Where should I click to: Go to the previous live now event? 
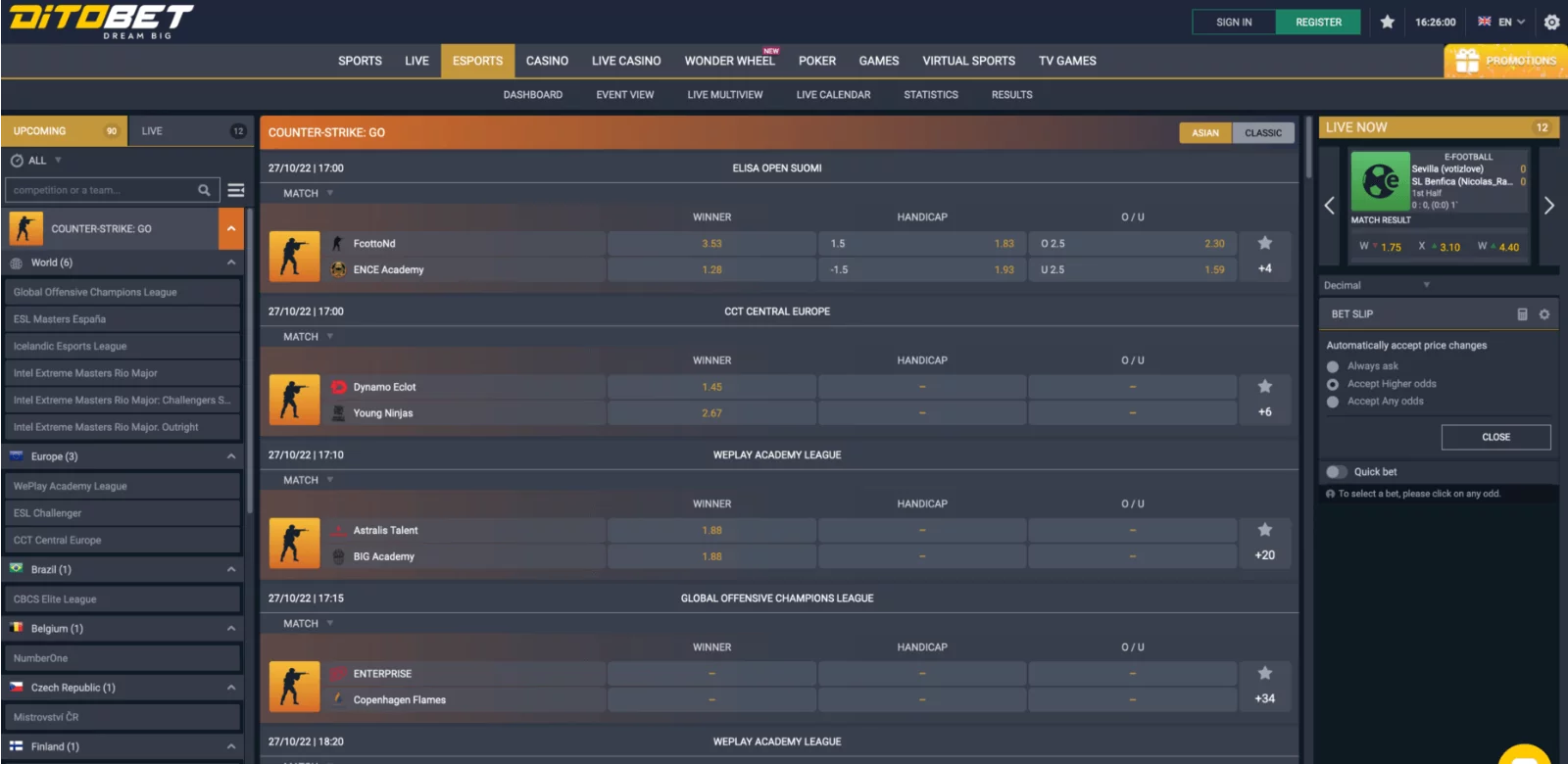point(1330,205)
